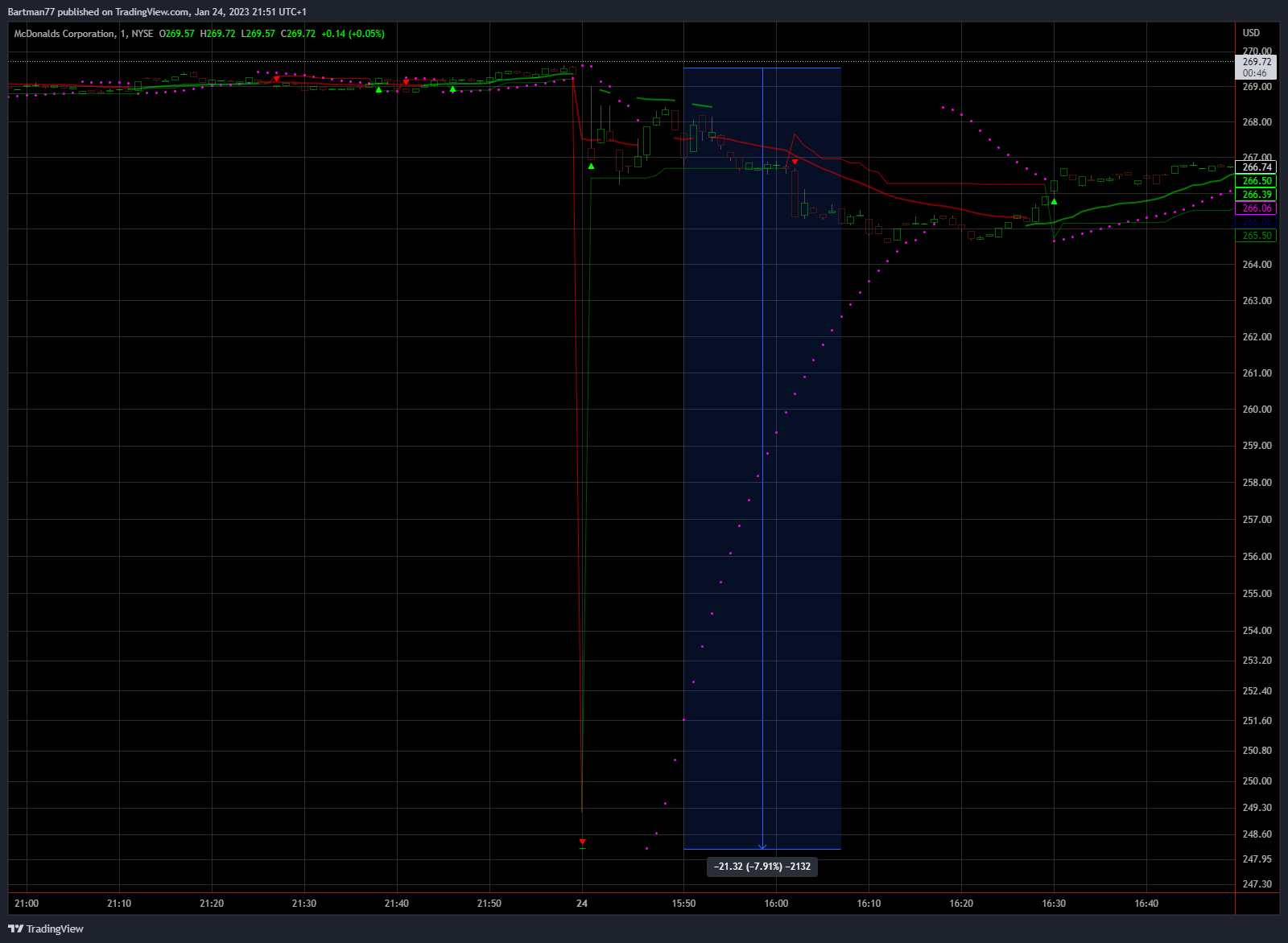1288x943 pixels.
Task: Click the red sell arrow near 21:27
Action: (x=277, y=79)
